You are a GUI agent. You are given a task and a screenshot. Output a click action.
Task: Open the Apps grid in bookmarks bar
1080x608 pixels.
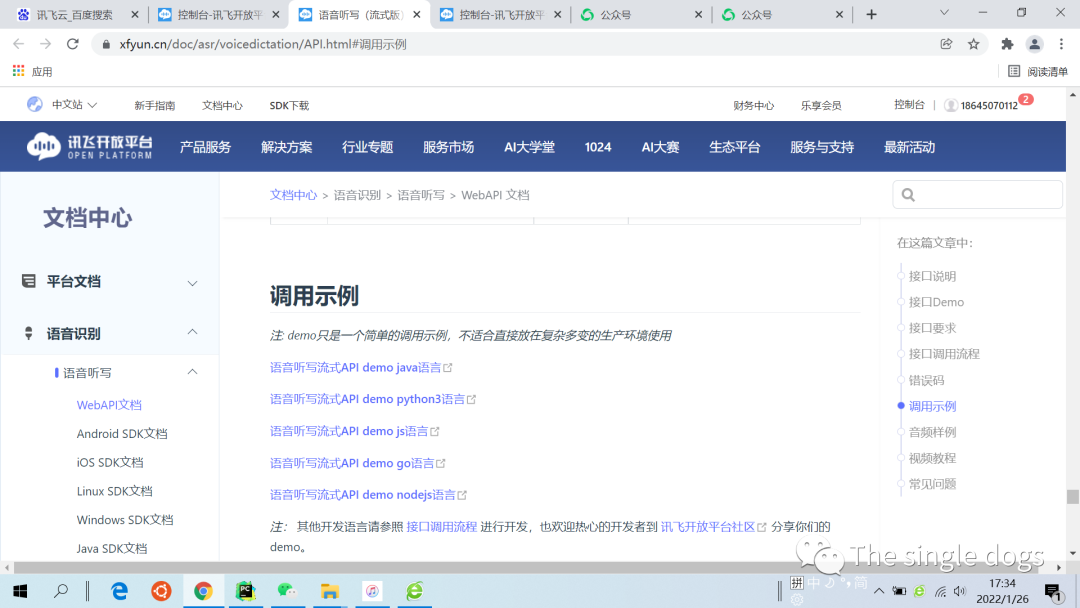point(19,71)
